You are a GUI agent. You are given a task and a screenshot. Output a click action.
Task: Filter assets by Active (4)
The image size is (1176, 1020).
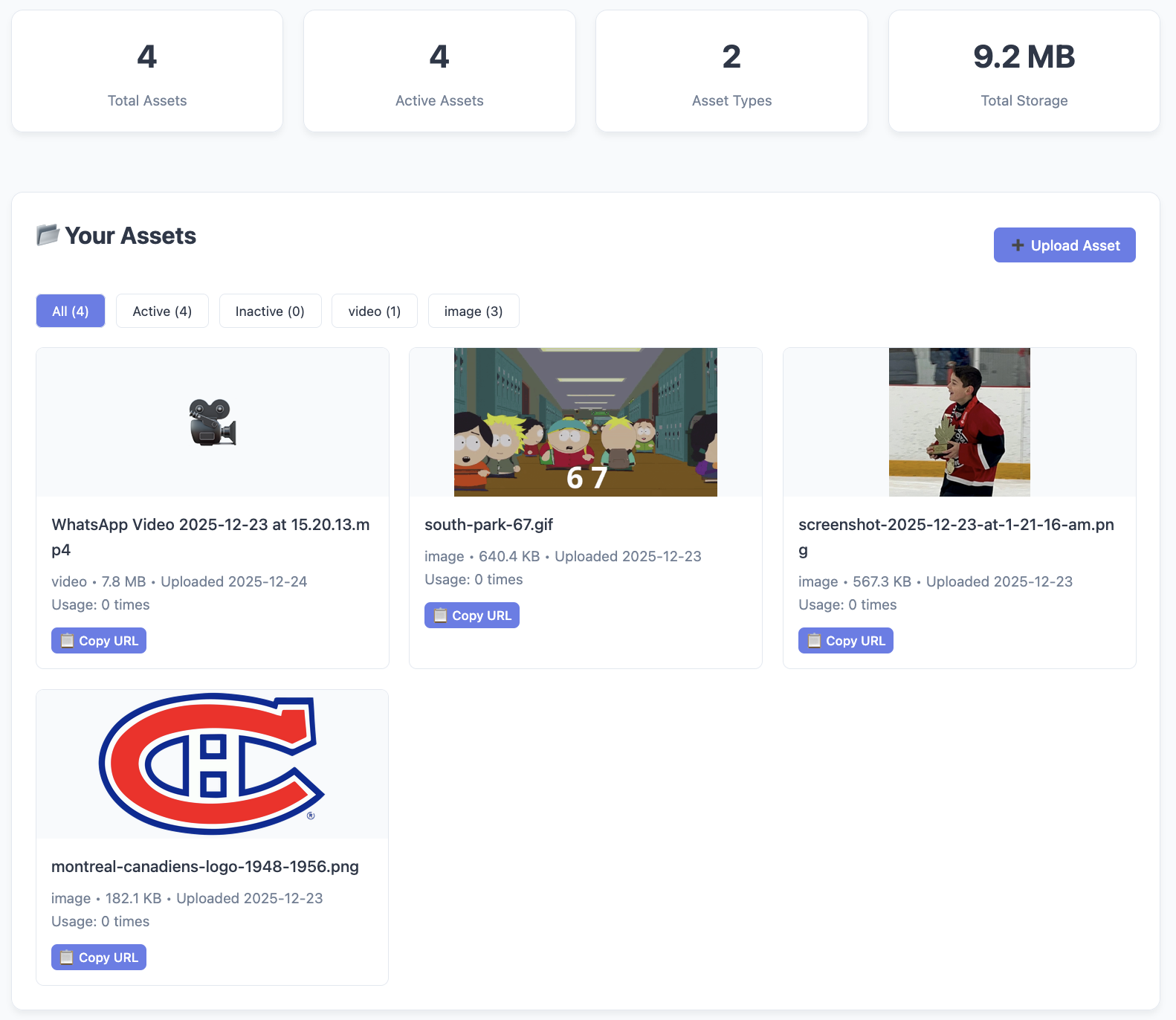[x=162, y=311]
